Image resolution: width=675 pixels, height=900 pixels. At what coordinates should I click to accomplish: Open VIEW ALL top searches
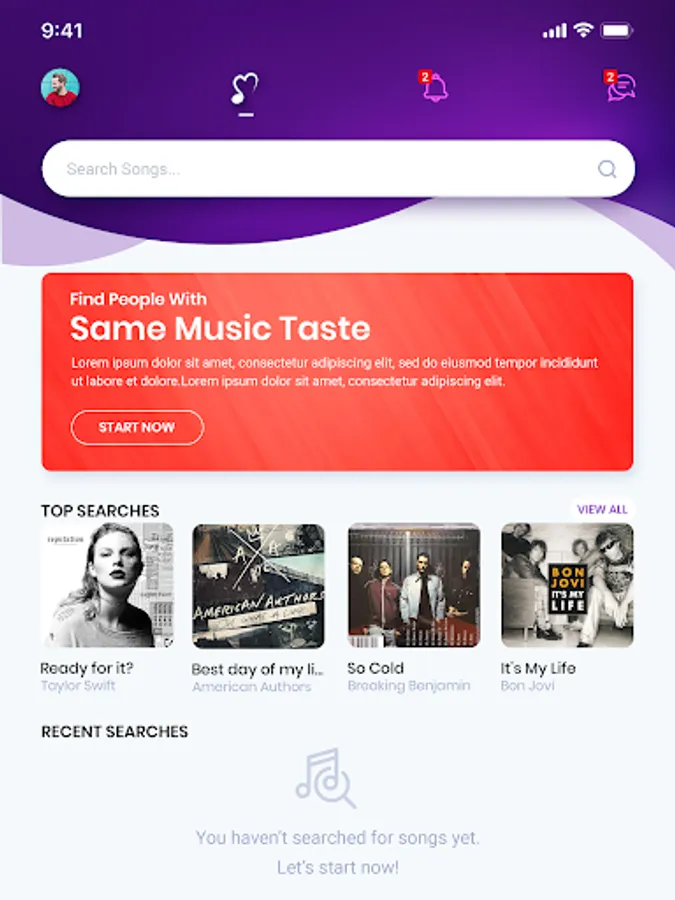click(602, 509)
